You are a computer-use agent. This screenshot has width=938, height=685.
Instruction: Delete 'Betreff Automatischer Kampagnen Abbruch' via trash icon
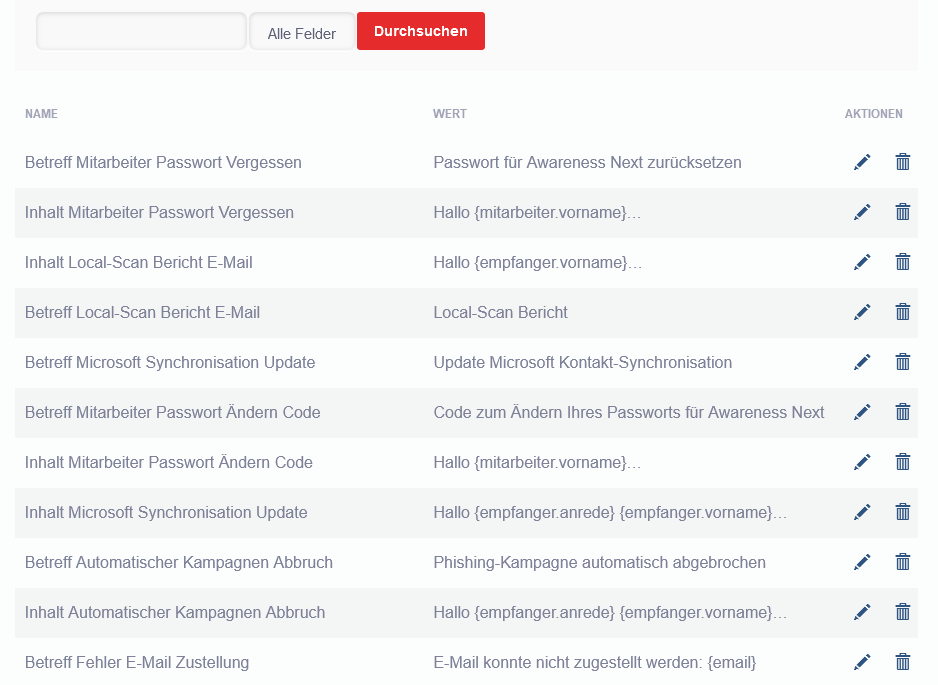[902, 562]
